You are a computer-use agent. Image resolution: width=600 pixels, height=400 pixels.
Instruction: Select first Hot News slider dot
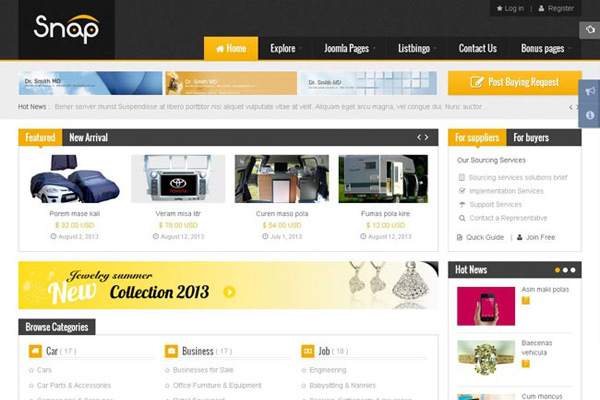[558, 270]
